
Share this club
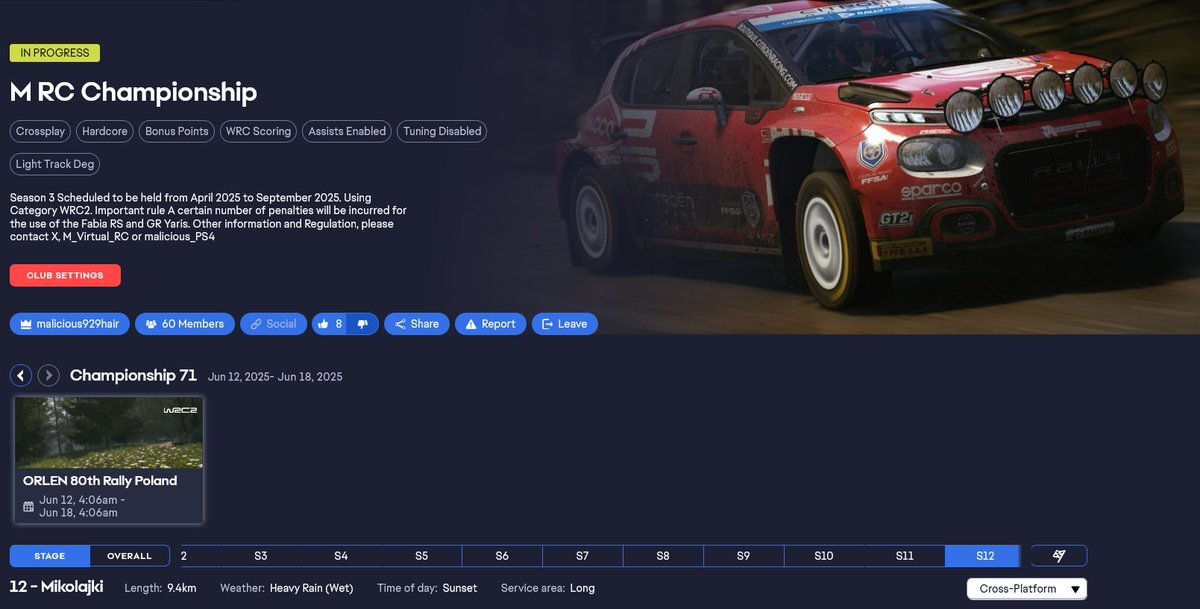point(416,324)
